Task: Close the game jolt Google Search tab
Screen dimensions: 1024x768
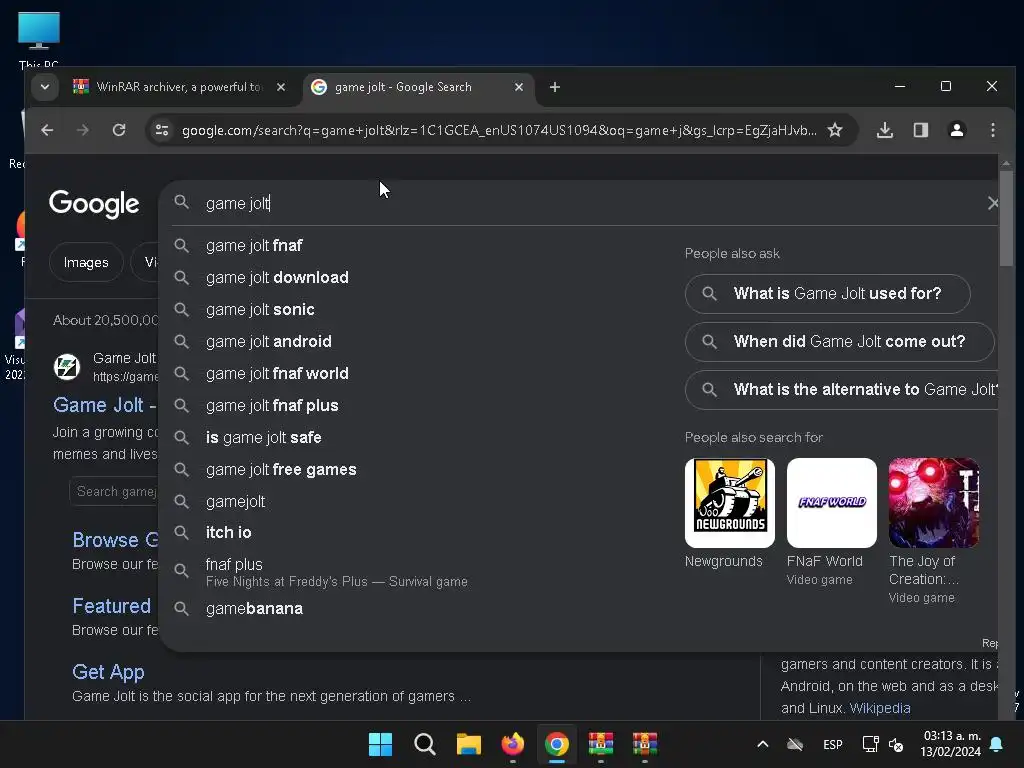Action: coord(519,87)
